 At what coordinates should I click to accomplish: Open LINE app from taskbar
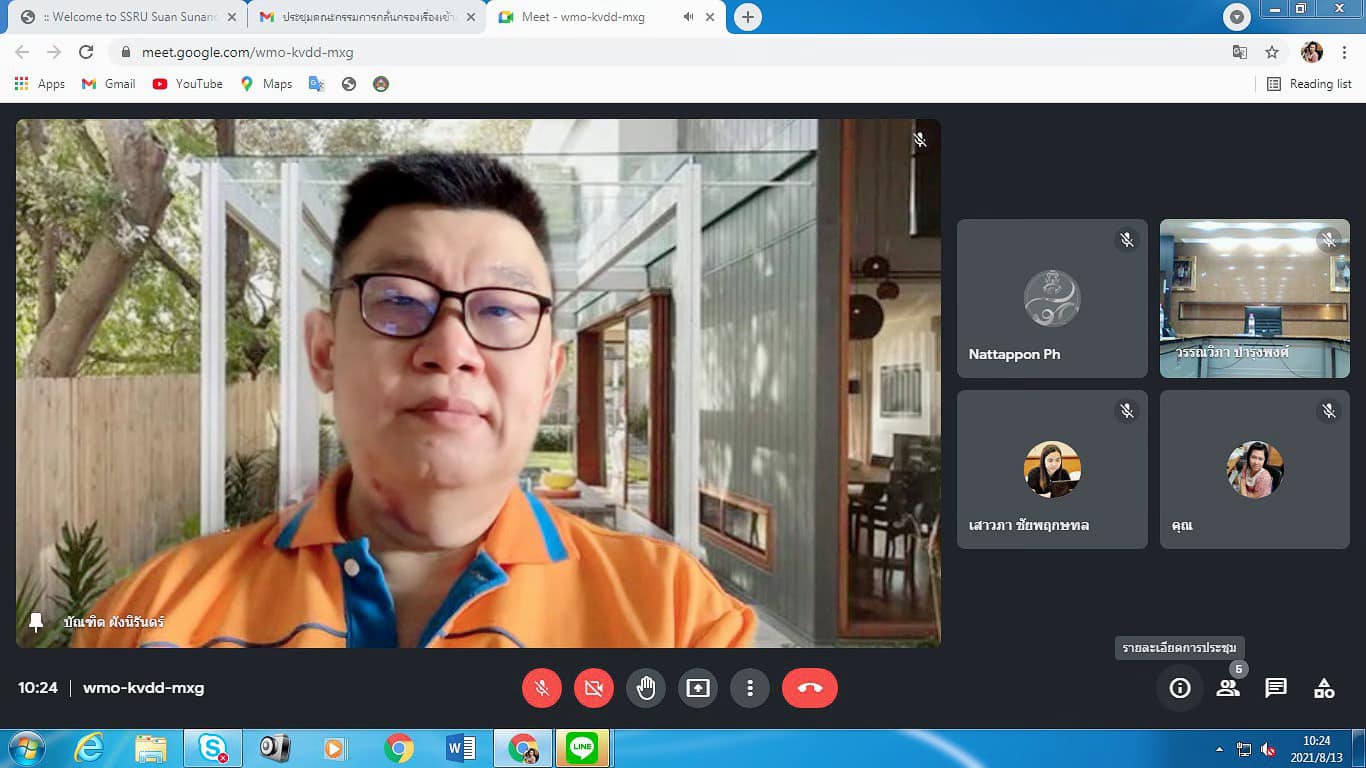(x=582, y=748)
